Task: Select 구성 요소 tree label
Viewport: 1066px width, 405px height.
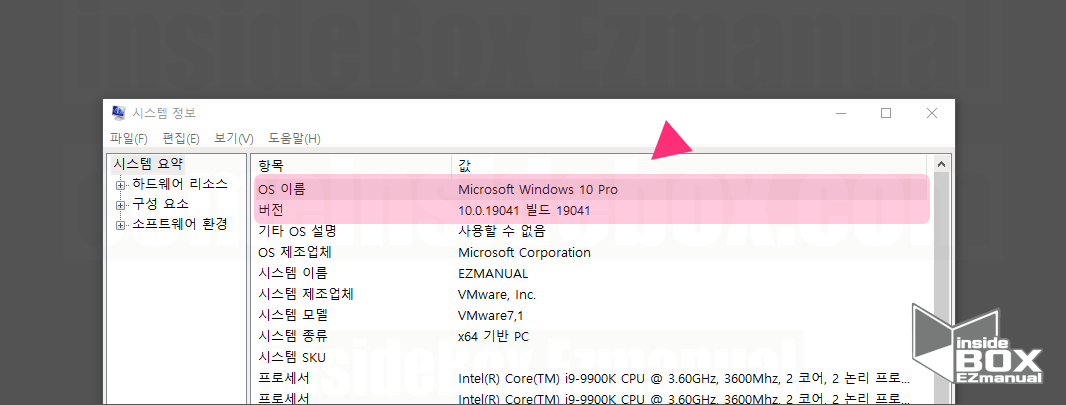Action: (160, 204)
